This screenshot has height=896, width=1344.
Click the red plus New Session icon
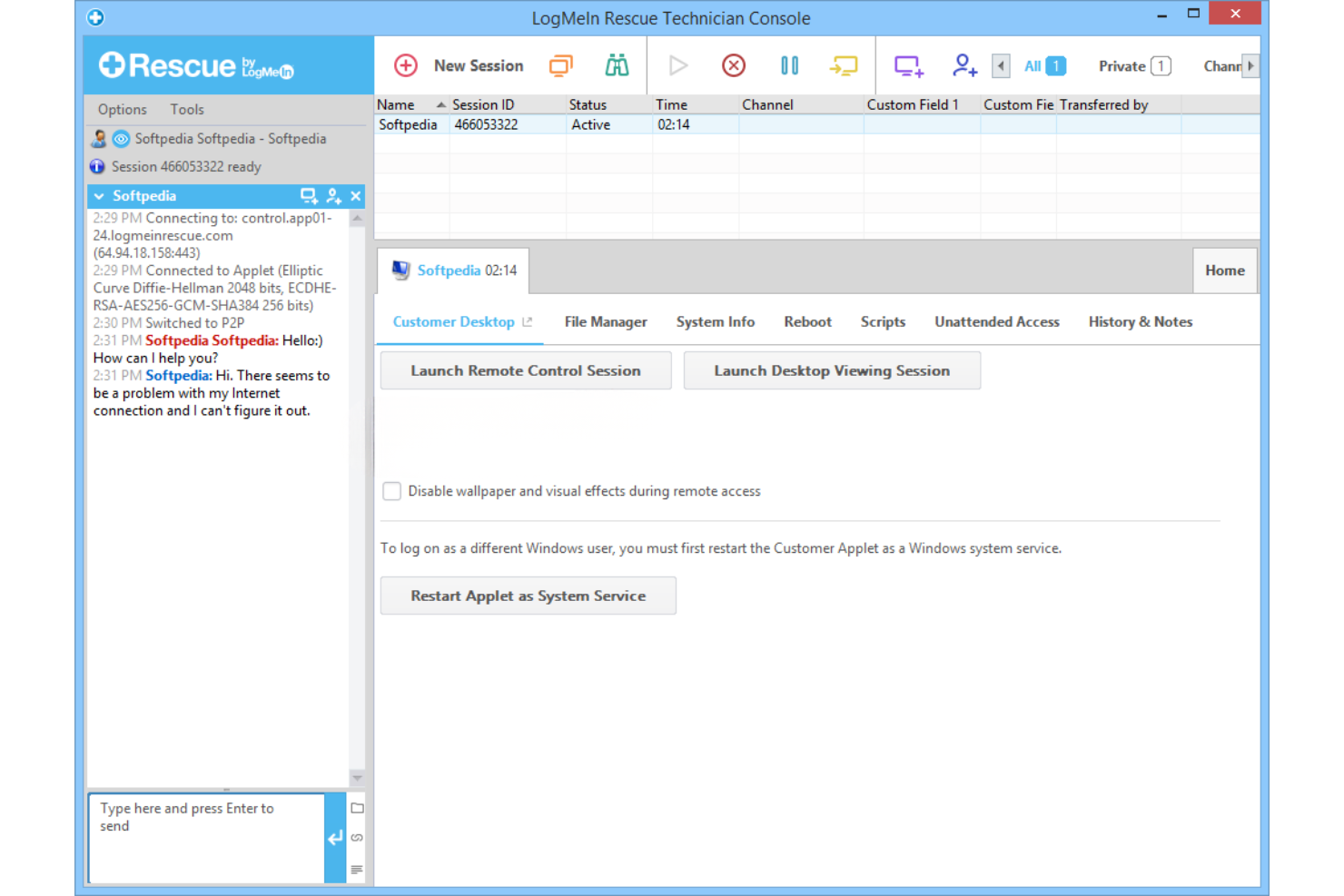point(405,65)
